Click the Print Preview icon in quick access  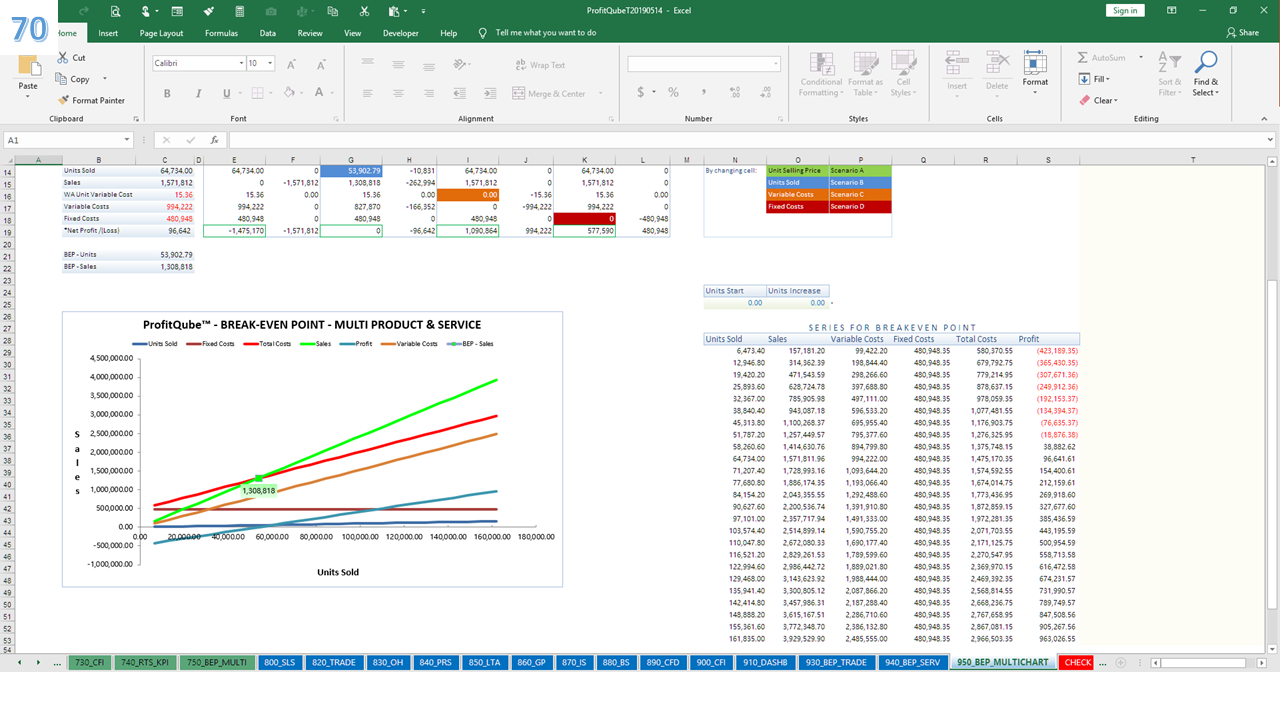pos(116,11)
